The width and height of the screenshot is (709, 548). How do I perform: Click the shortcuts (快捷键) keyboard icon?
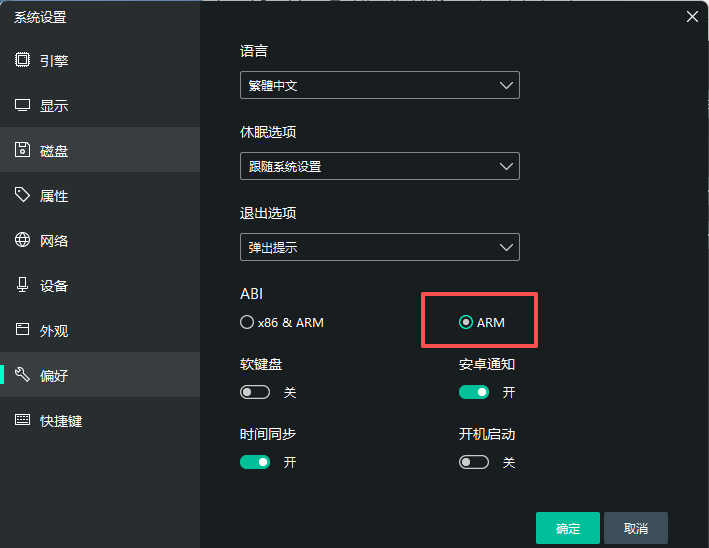tap(22, 420)
